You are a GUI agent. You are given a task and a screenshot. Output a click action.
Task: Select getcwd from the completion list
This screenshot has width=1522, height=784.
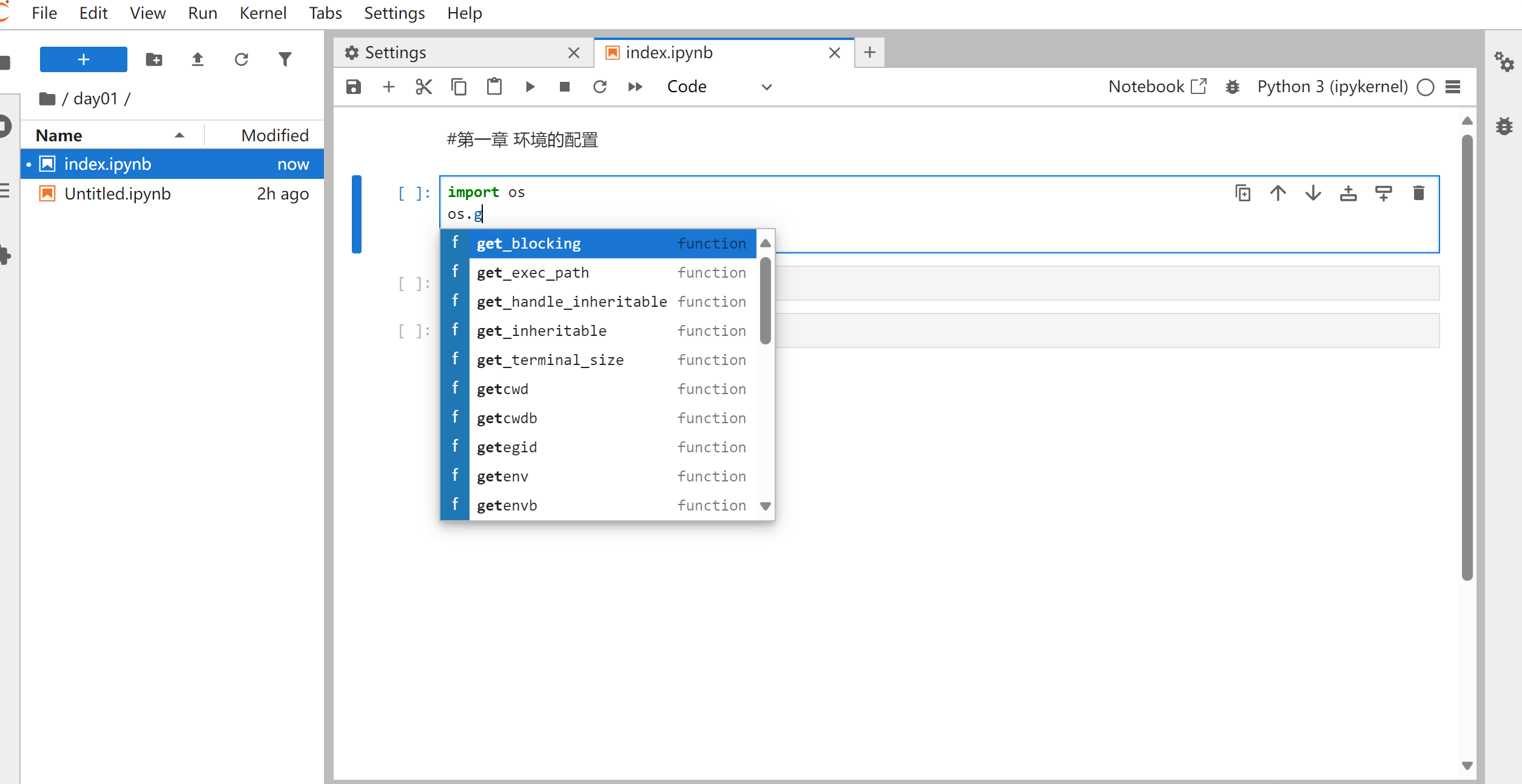(x=546, y=389)
